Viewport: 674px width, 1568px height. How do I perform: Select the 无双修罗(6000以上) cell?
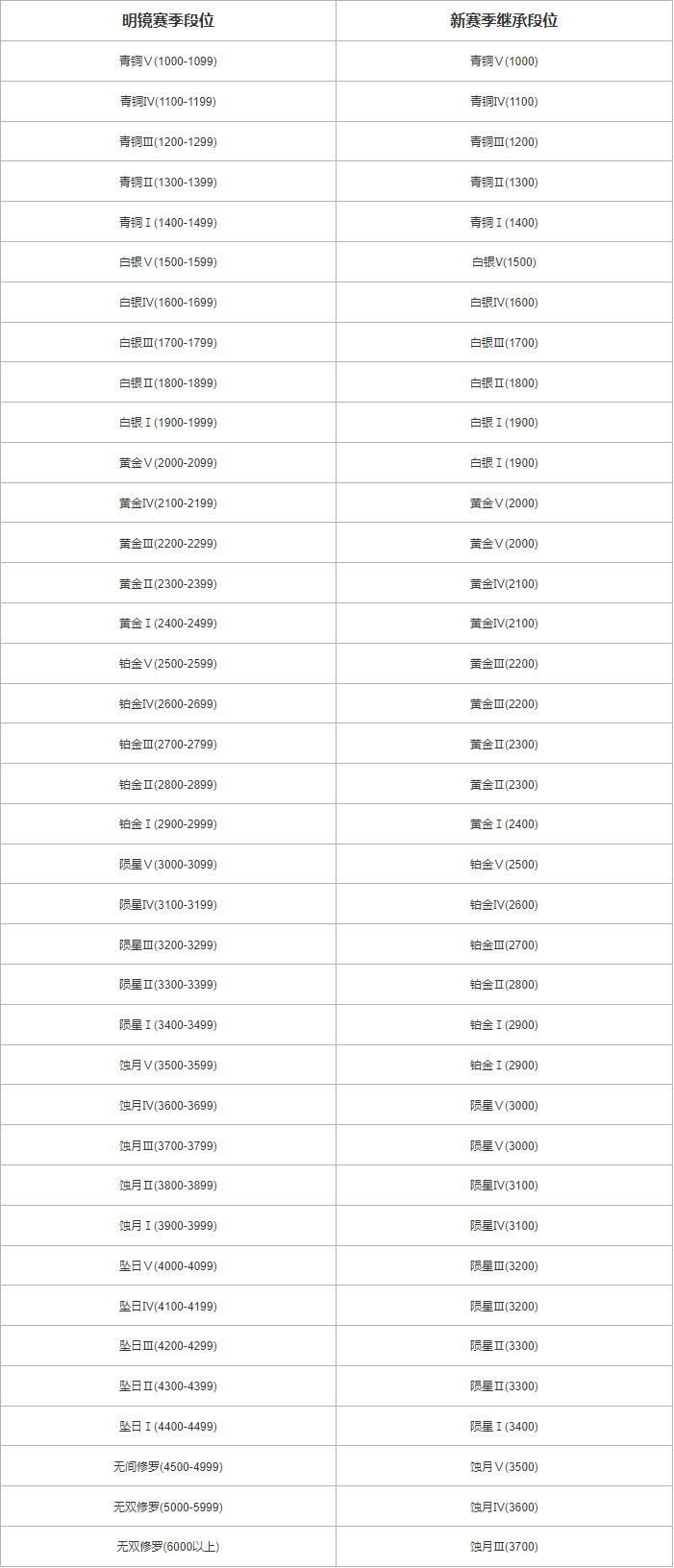point(168,1547)
